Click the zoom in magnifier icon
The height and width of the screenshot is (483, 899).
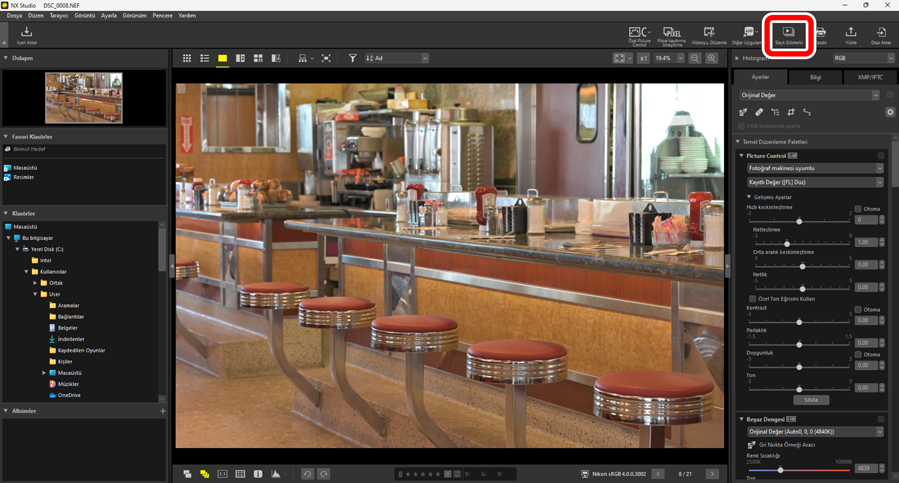tap(712, 59)
